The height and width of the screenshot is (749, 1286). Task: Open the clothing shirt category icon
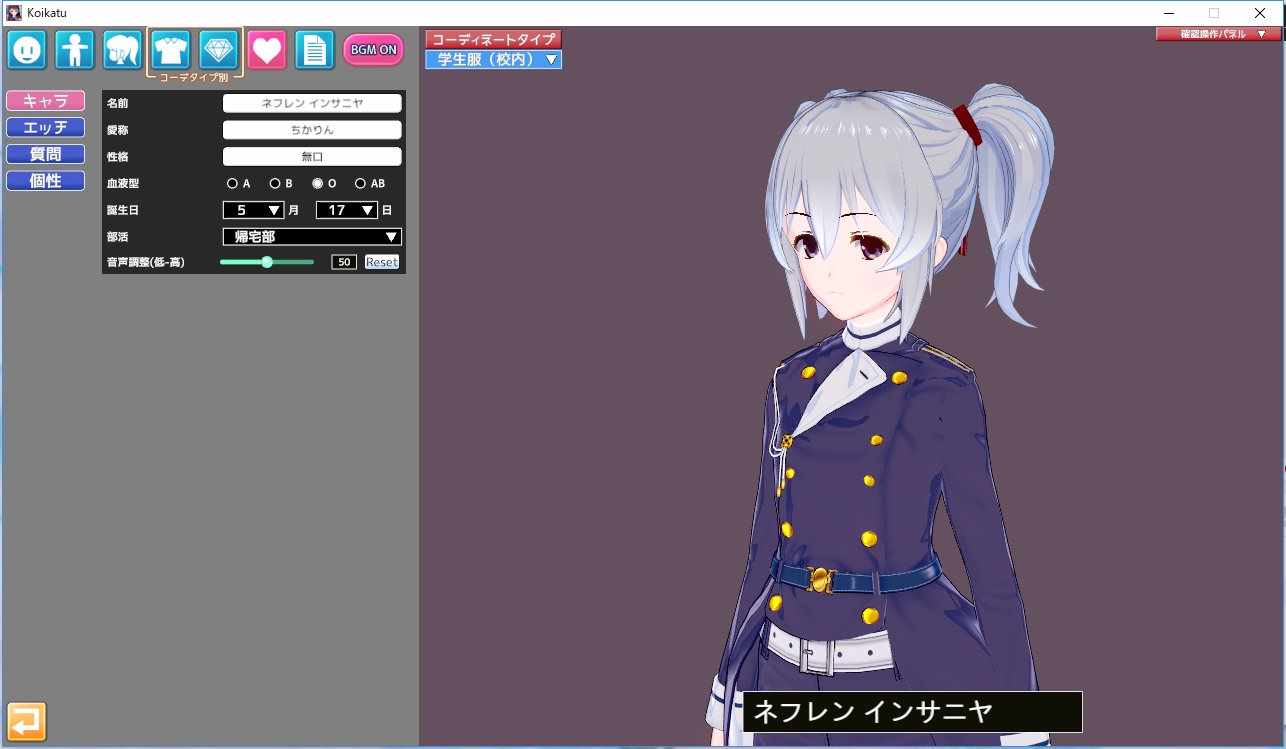click(x=171, y=49)
